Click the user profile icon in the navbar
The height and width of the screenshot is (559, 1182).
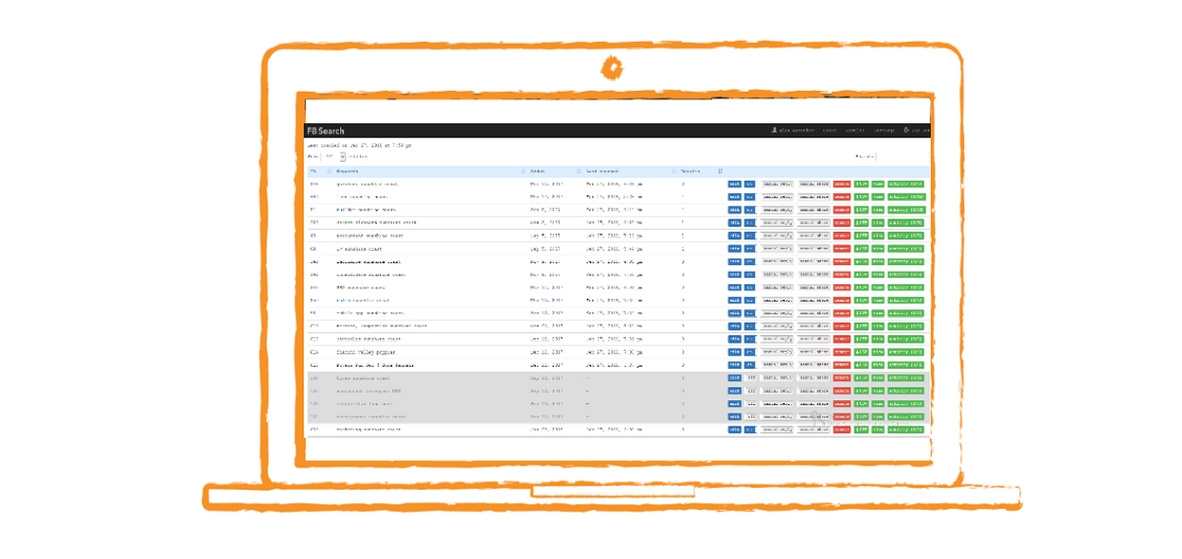(x=774, y=131)
